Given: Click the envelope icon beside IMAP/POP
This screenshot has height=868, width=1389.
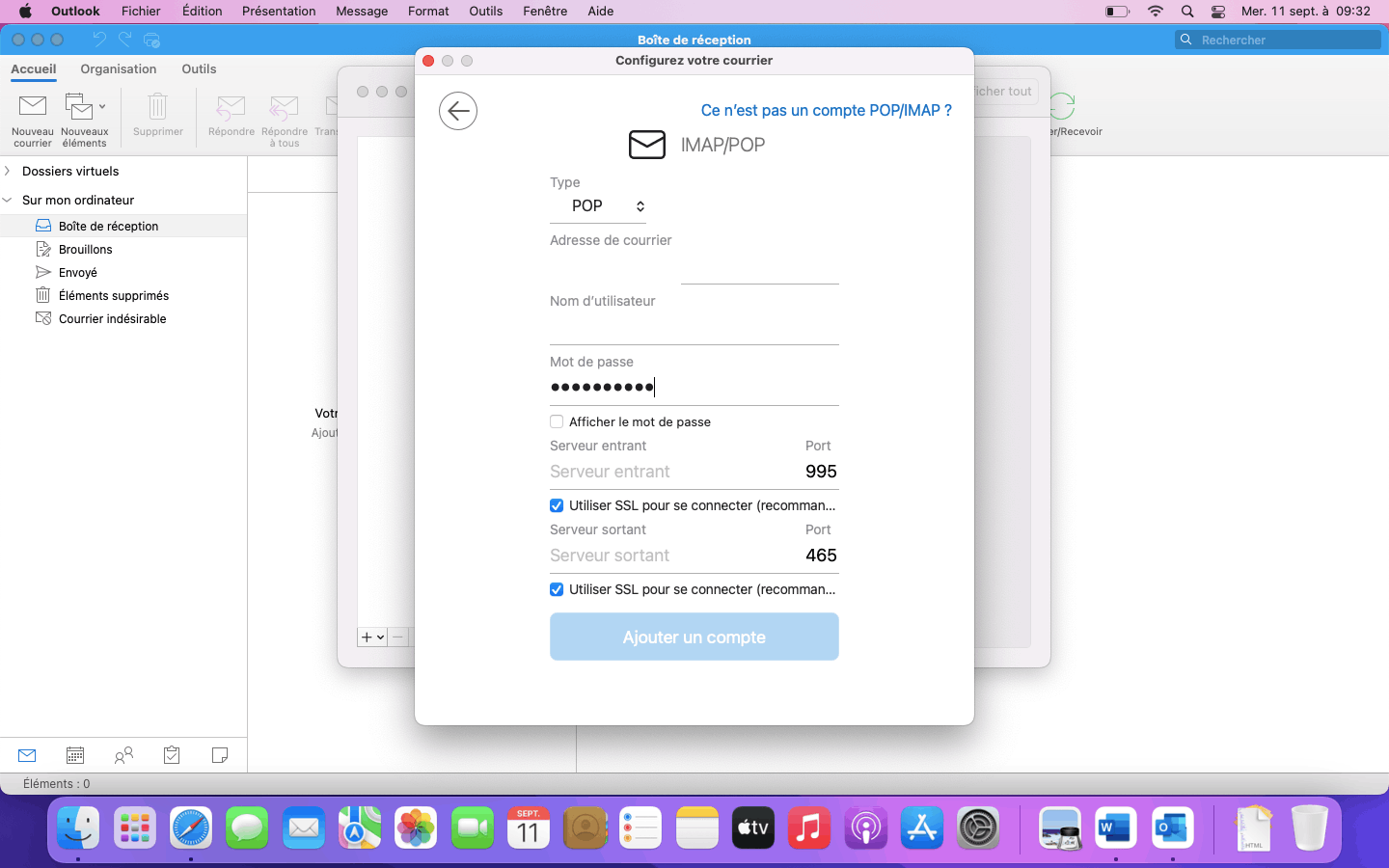Looking at the screenshot, I should (647, 145).
